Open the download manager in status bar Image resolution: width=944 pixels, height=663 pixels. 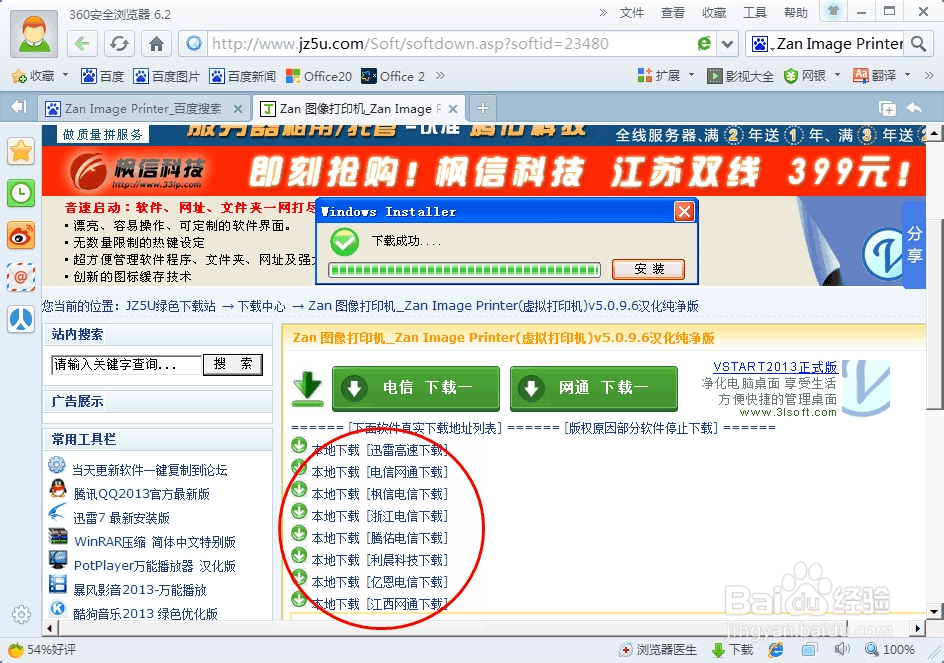(732, 650)
